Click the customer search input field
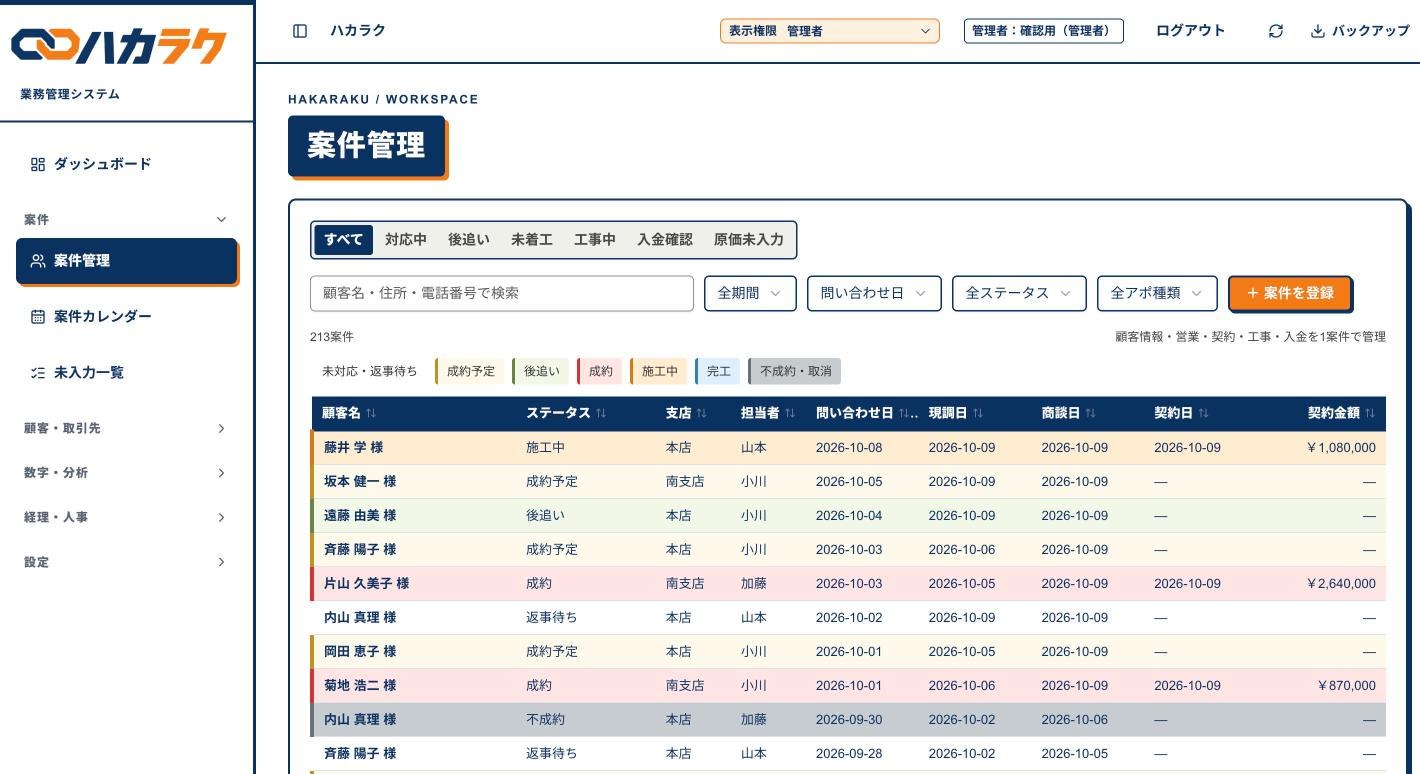Screen dimensions: 1420x774 click(502, 293)
